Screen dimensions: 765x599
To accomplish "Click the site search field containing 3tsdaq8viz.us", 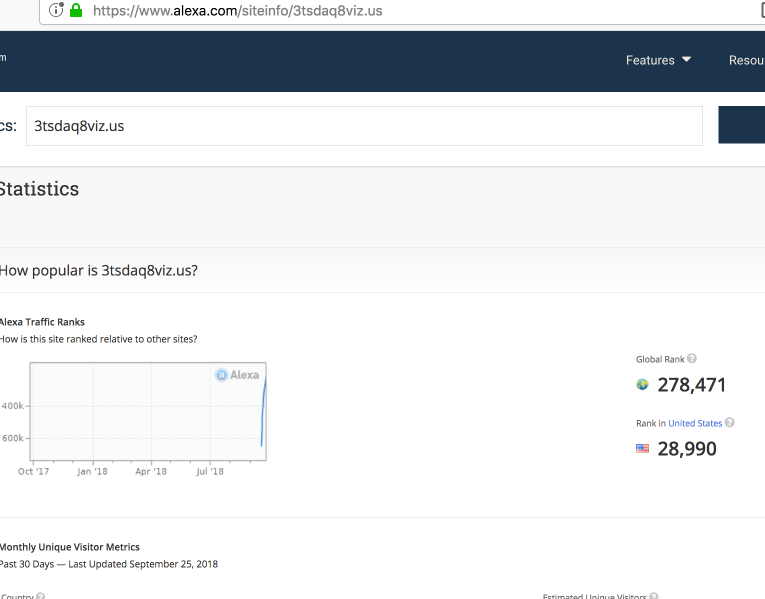I will (x=364, y=126).
